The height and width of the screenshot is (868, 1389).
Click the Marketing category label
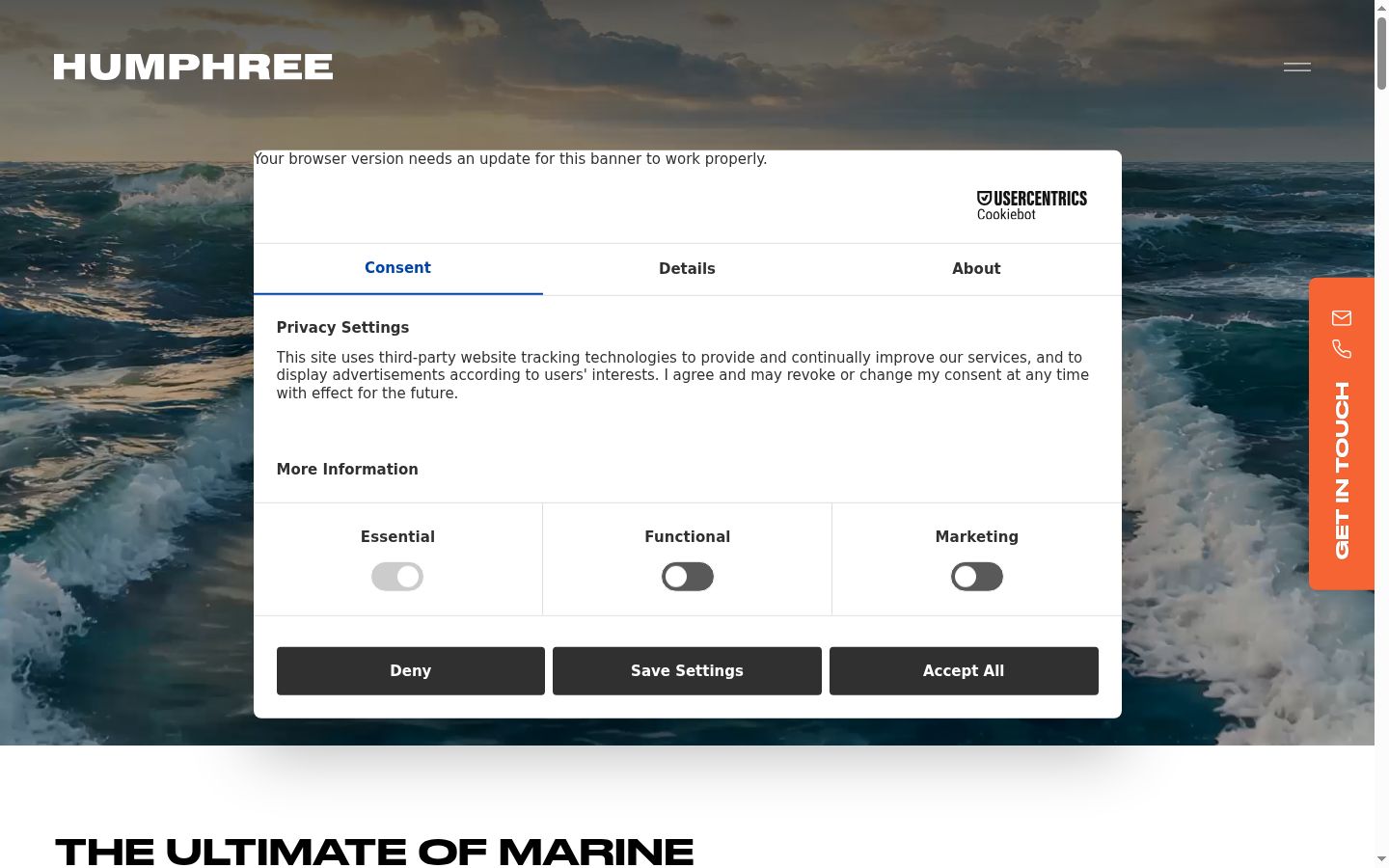[976, 537]
